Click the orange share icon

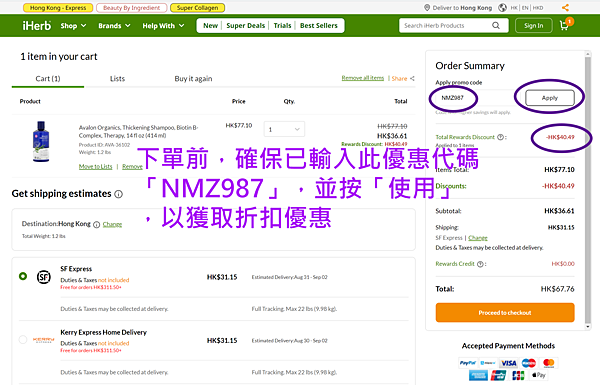point(565,7)
